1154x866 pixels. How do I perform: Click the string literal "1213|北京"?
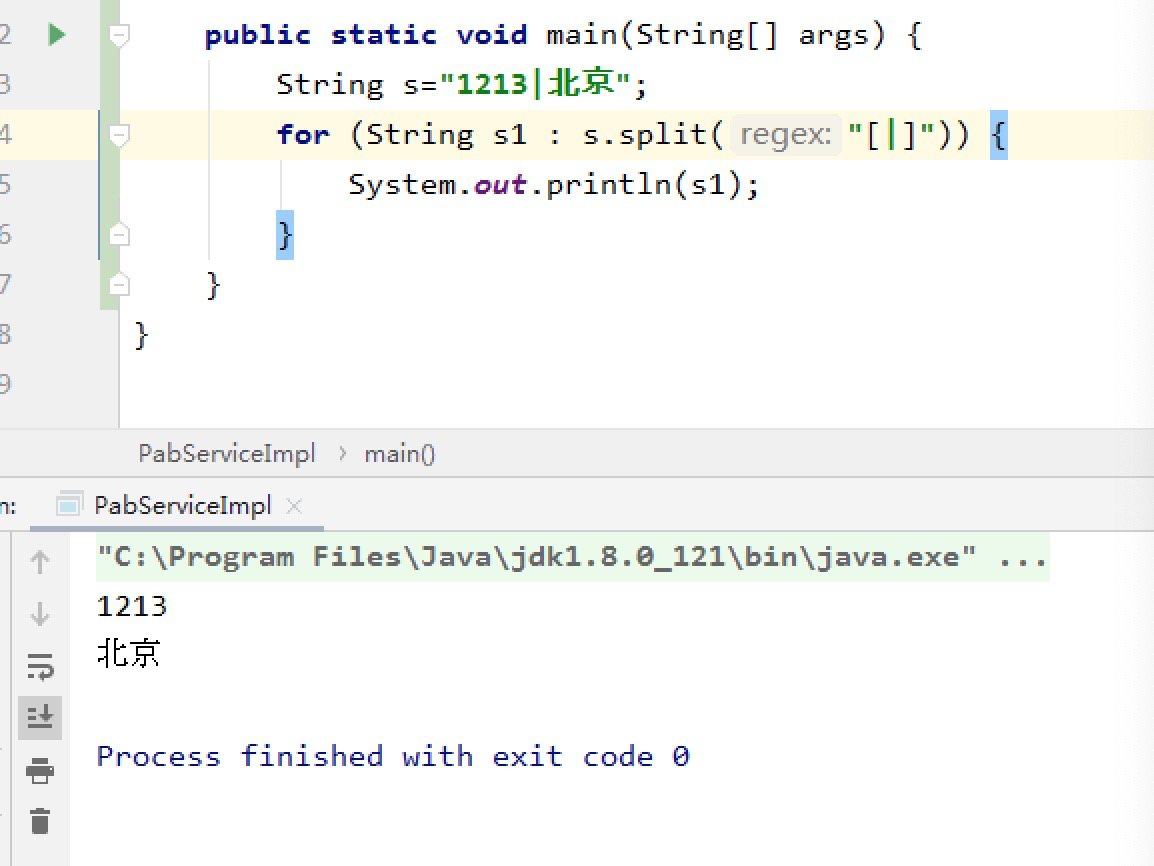pos(536,83)
